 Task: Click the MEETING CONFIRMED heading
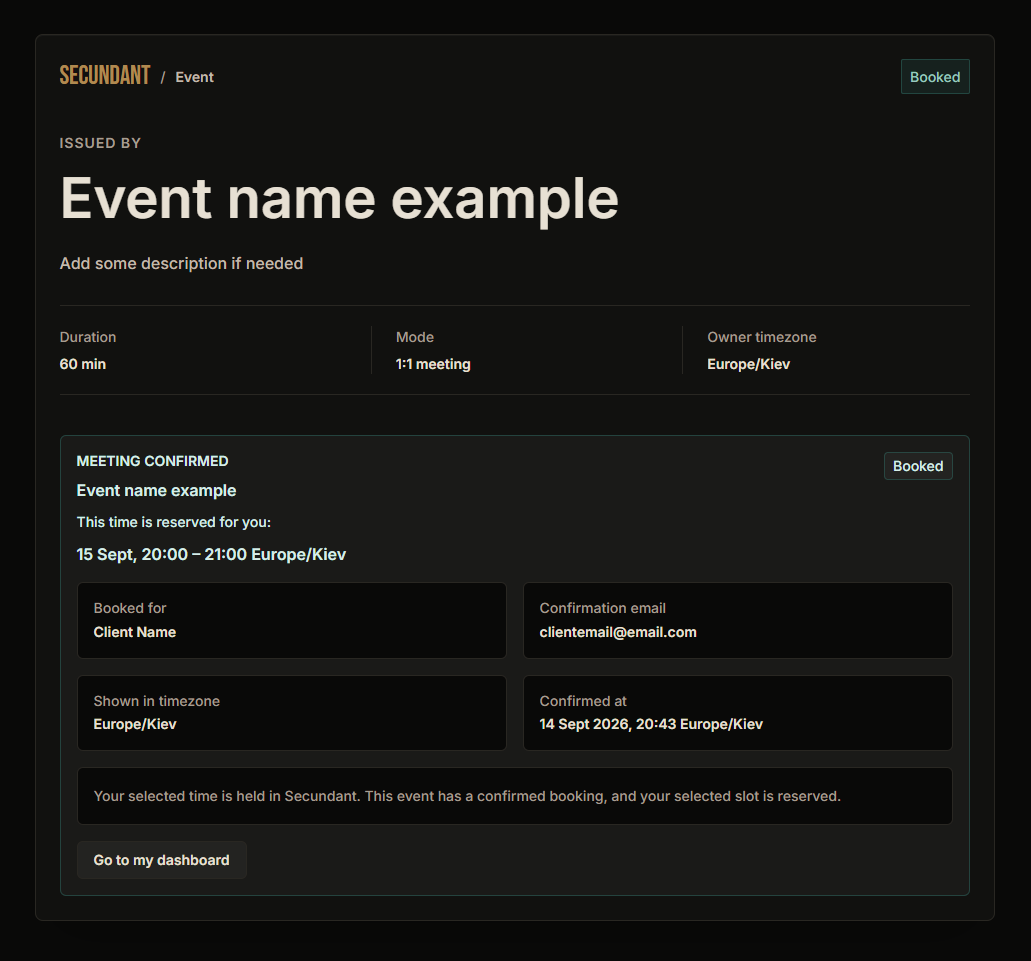click(x=153, y=461)
